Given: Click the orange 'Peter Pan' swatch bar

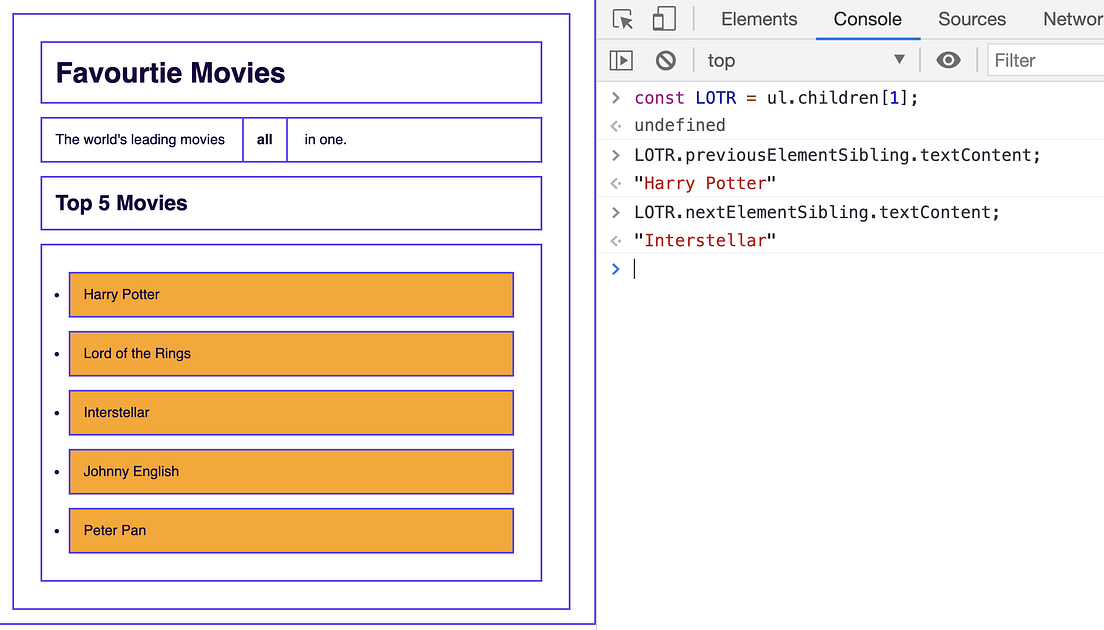Looking at the screenshot, I should 290,530.
